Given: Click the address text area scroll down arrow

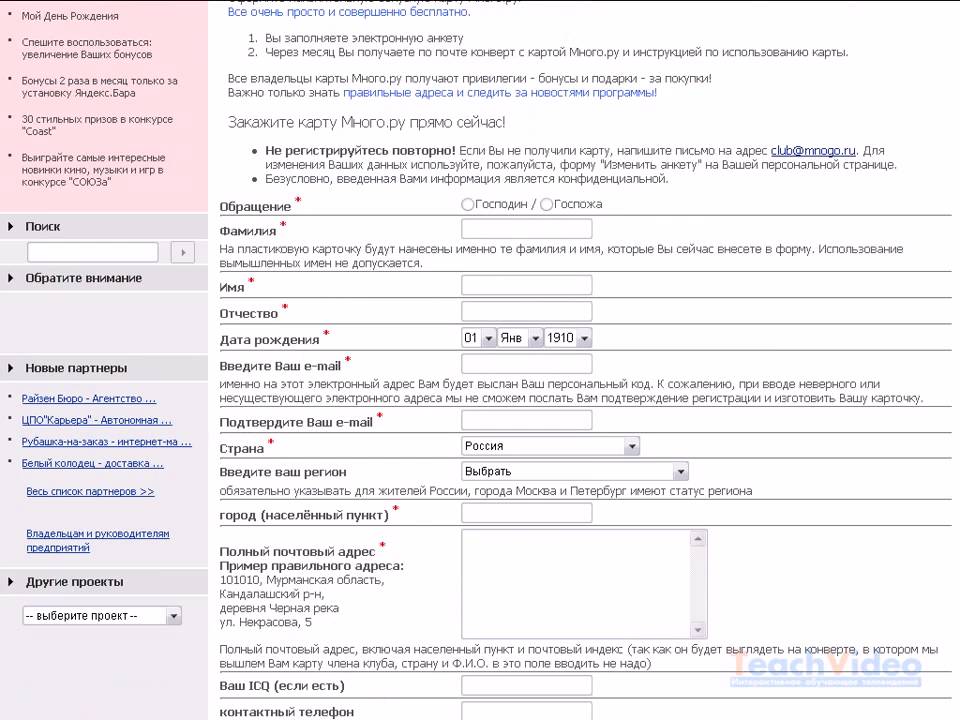Looking at the screenshot, I should [x=698, y=629].
